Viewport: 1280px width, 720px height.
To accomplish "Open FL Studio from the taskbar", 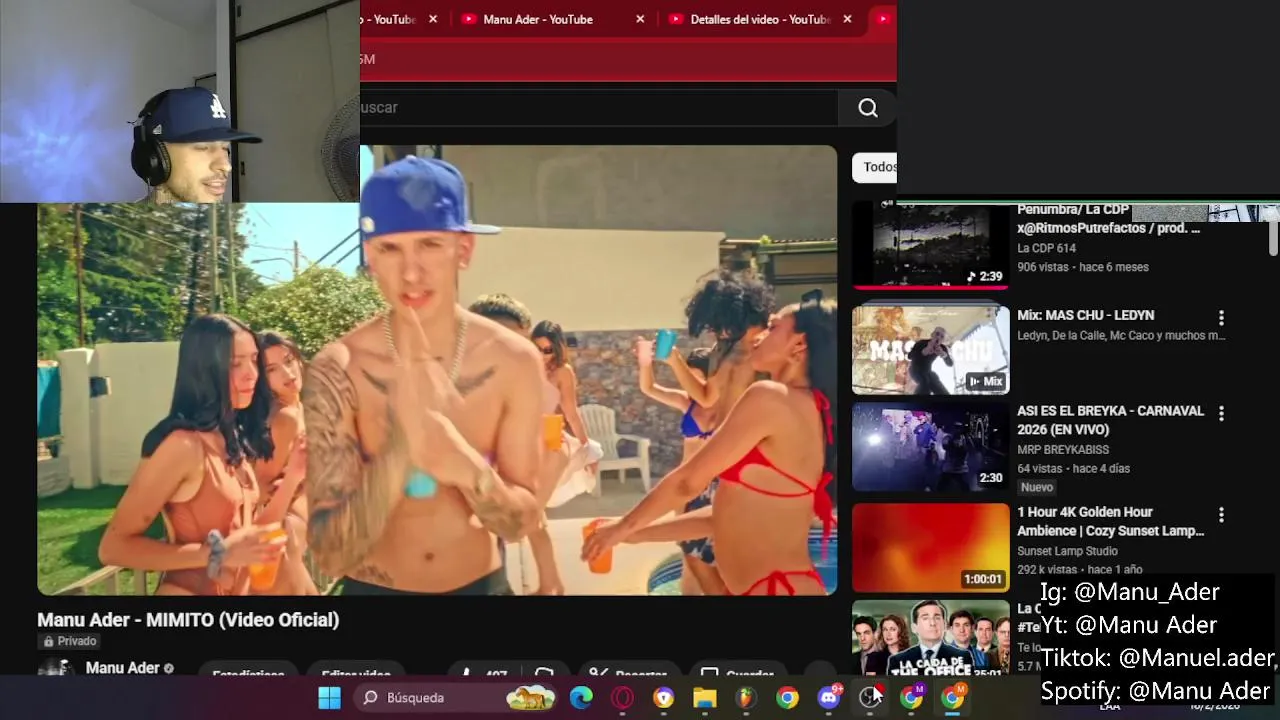I will (746, 697).
